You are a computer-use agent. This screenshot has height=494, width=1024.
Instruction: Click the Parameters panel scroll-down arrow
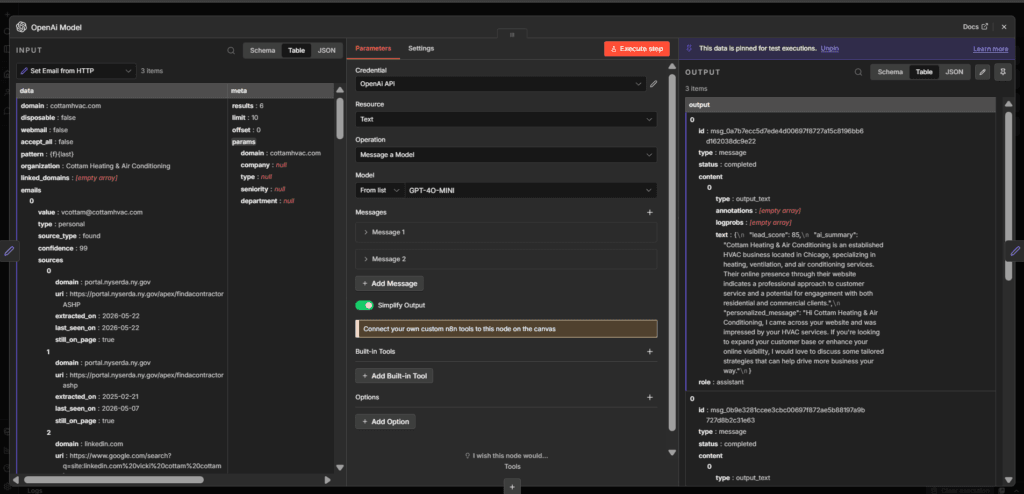672,452
